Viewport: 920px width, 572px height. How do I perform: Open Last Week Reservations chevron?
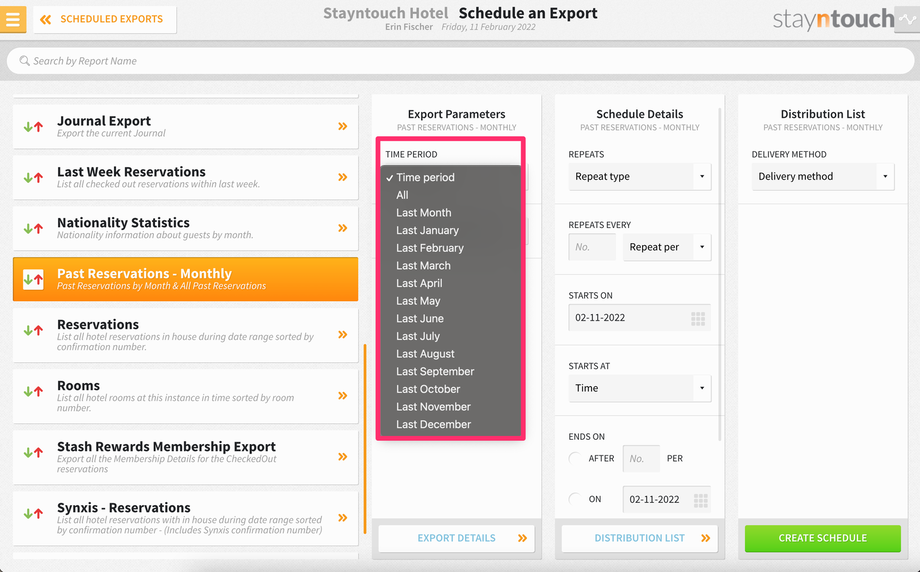click(343, 177)
